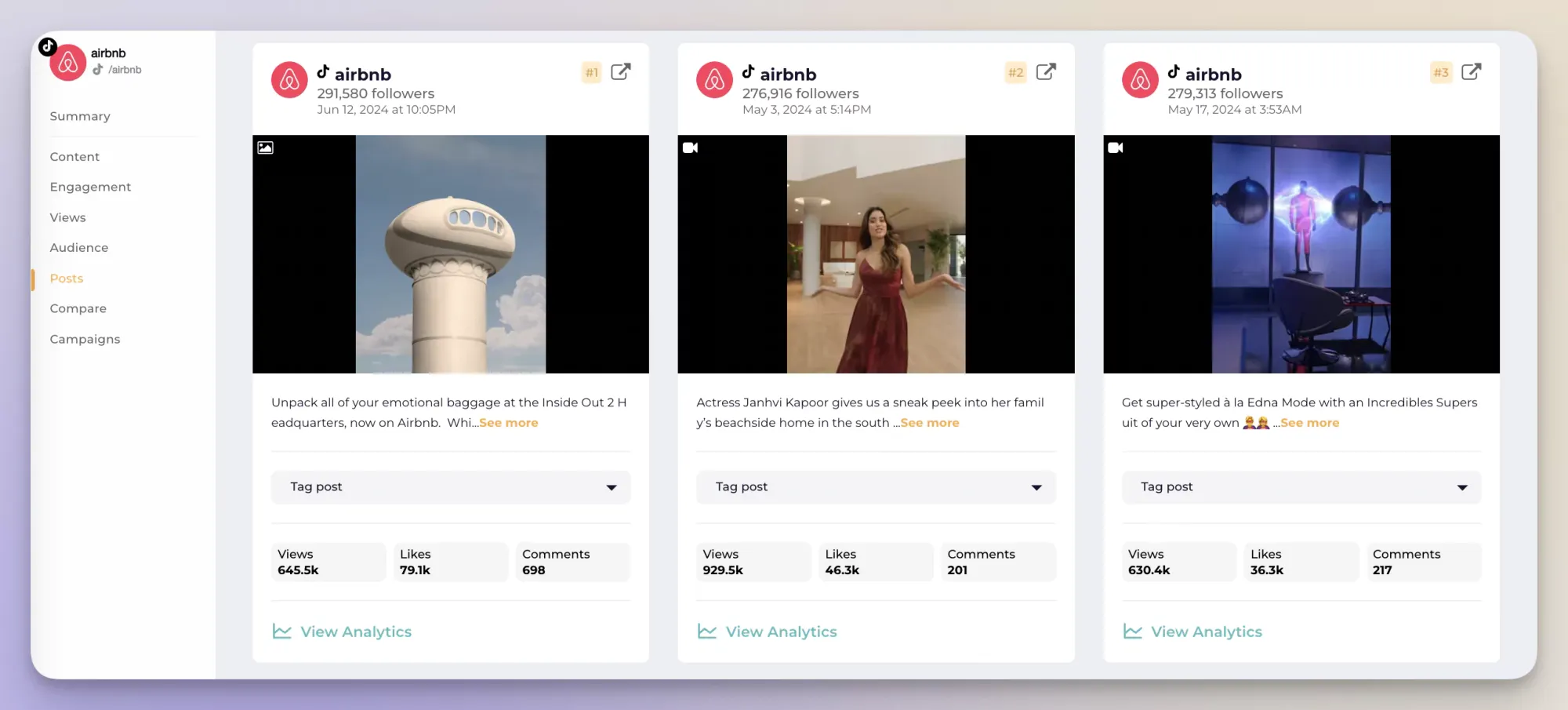Screen dimensions: 1568x710
Task: Click the Likes 46.3k stat
Action: coord(876,562)
